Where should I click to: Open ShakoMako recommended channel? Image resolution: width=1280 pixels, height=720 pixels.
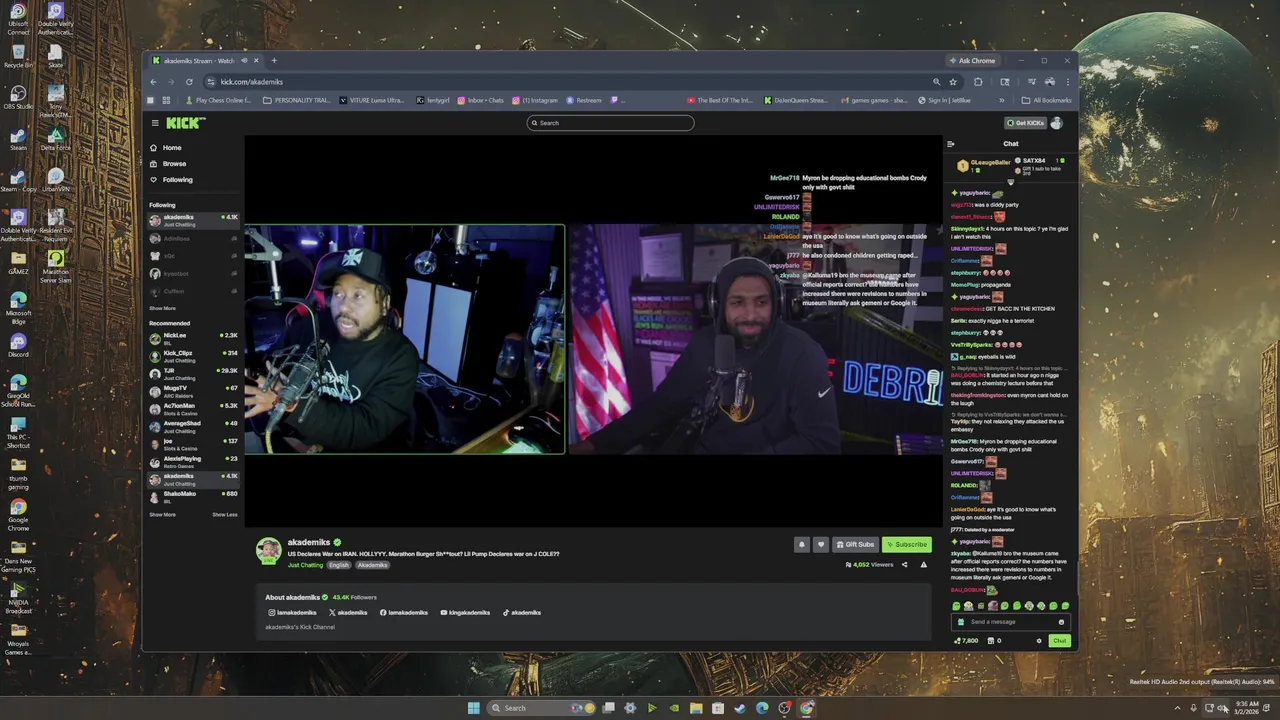pos(193,496)
